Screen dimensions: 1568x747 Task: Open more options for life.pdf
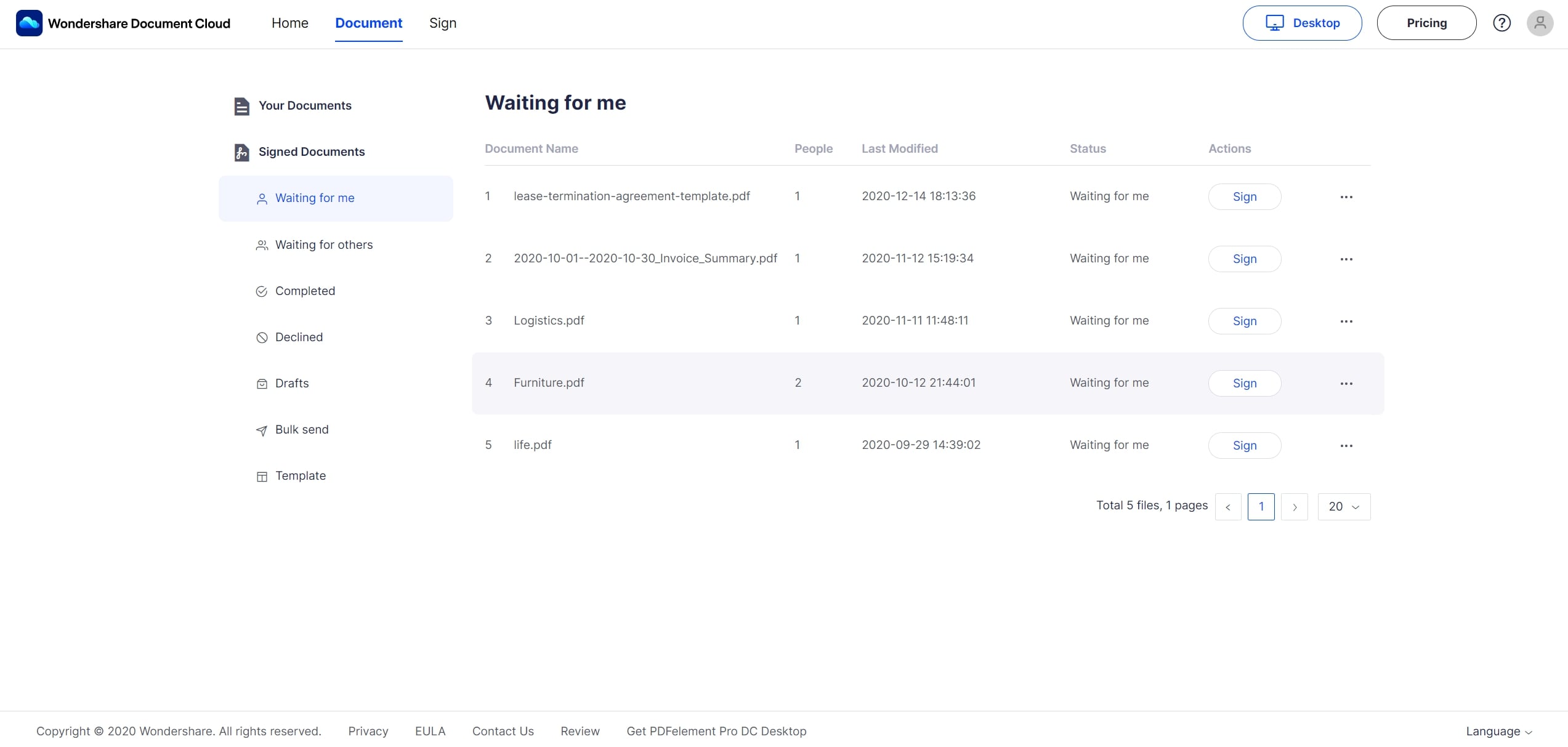1346,445
